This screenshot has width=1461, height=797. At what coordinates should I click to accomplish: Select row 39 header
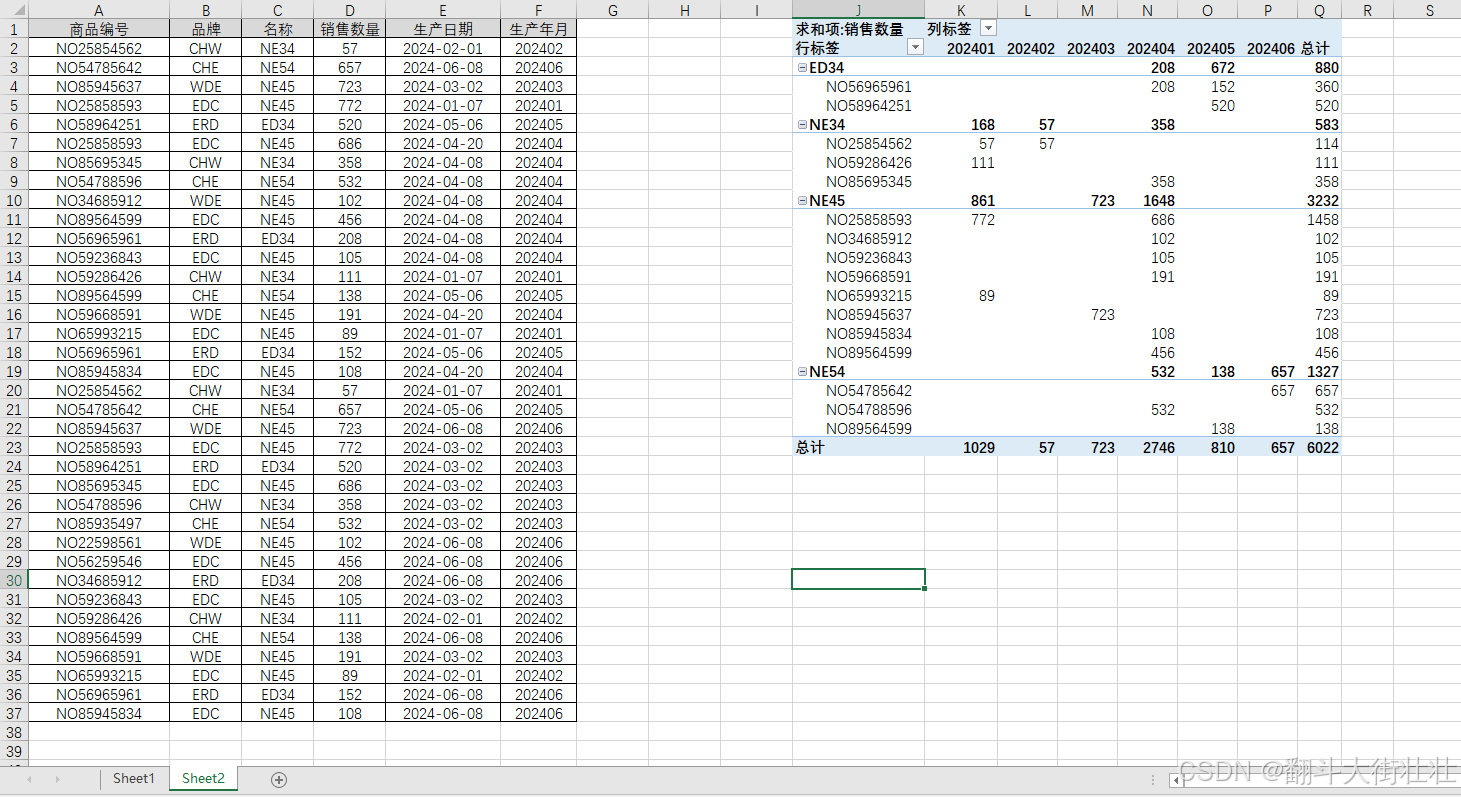point(14,751)
